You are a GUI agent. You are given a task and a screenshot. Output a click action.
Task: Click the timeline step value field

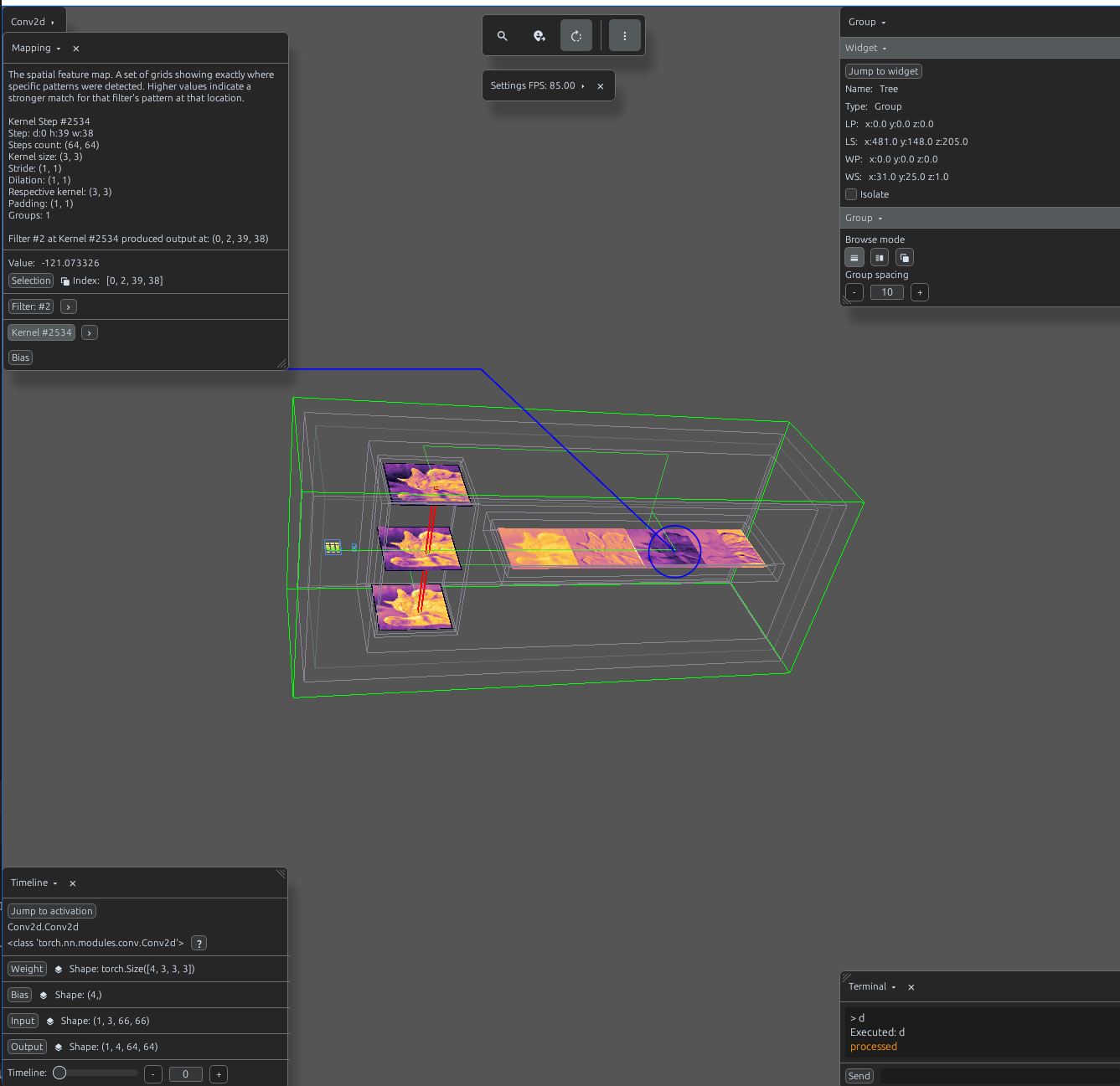(186, 1074)
